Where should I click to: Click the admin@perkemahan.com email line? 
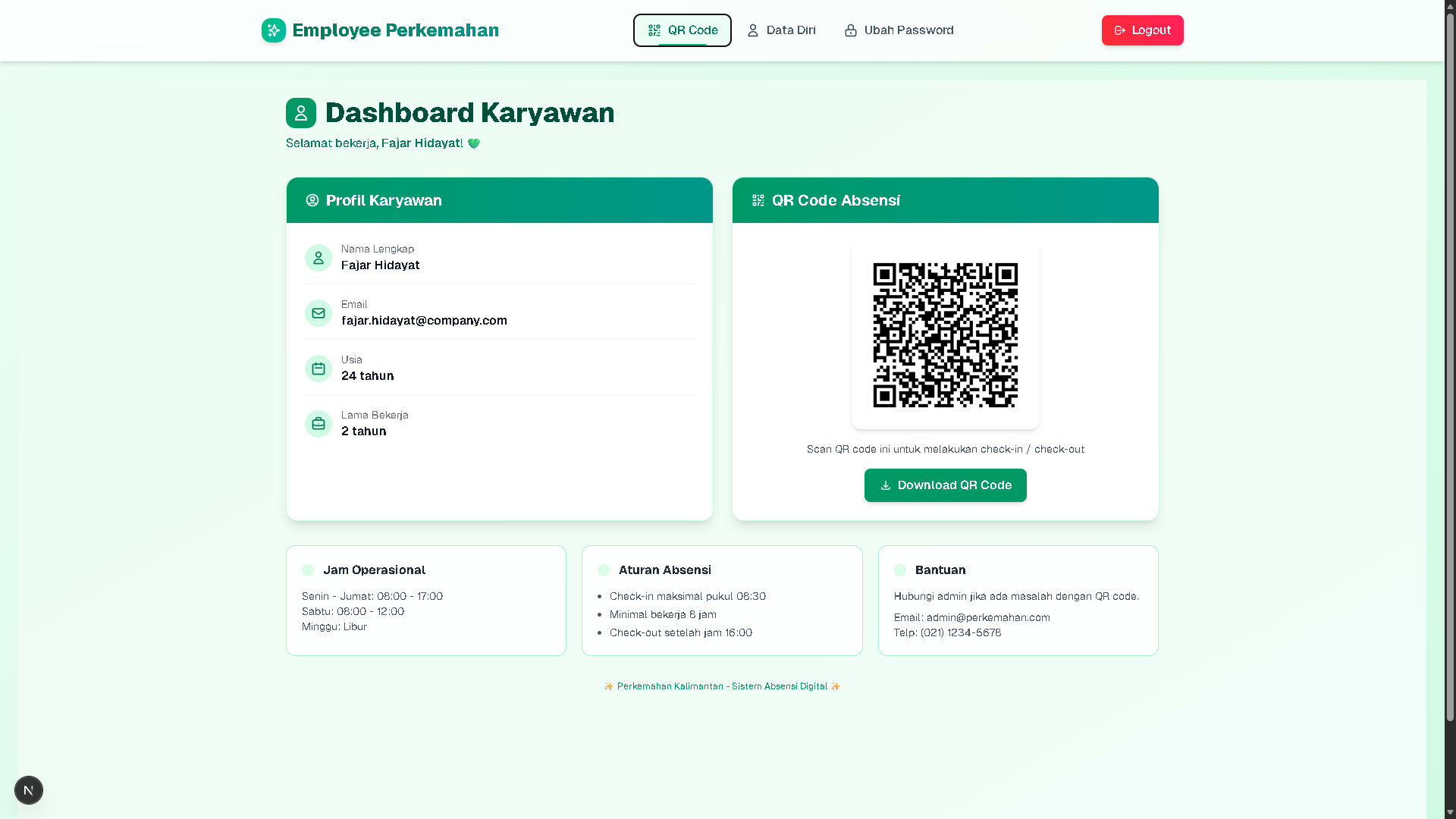[972, 617]
